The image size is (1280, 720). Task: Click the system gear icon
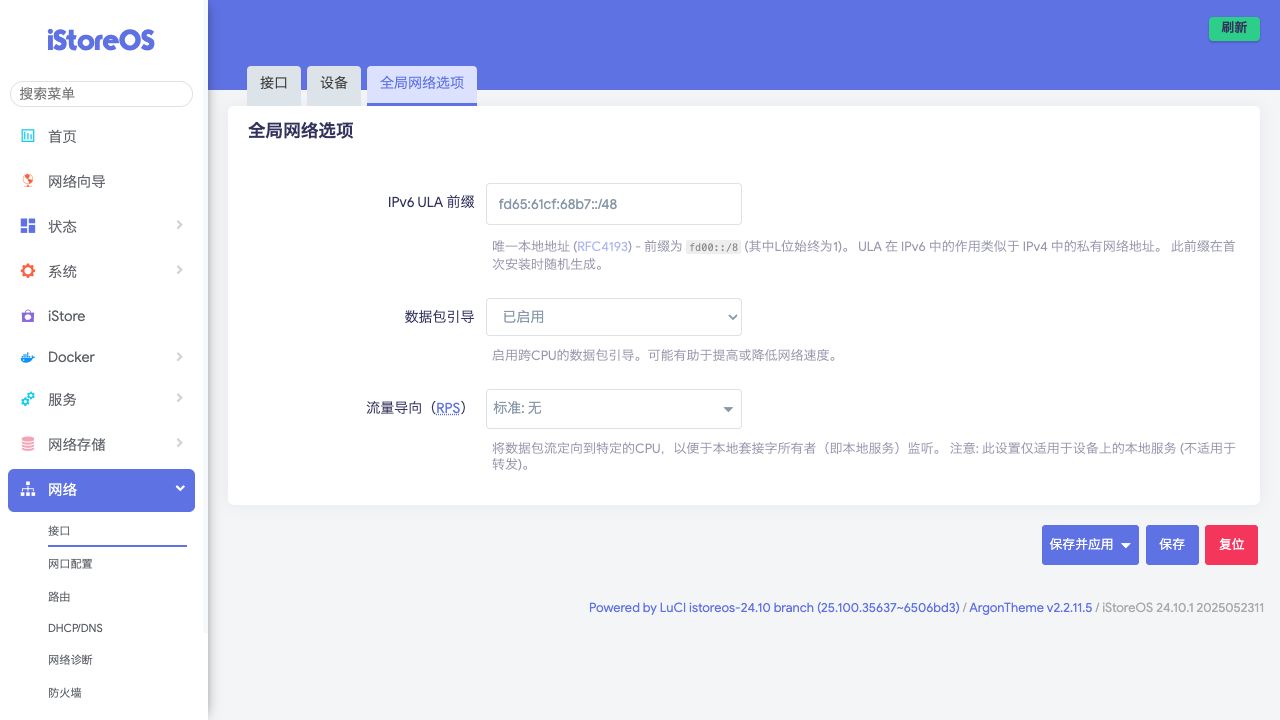[28, 271]
